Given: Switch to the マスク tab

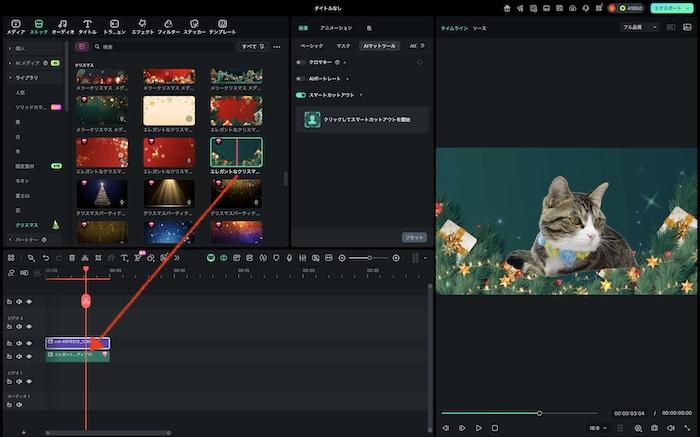Looking at the screenshot, I should [343, 45].
